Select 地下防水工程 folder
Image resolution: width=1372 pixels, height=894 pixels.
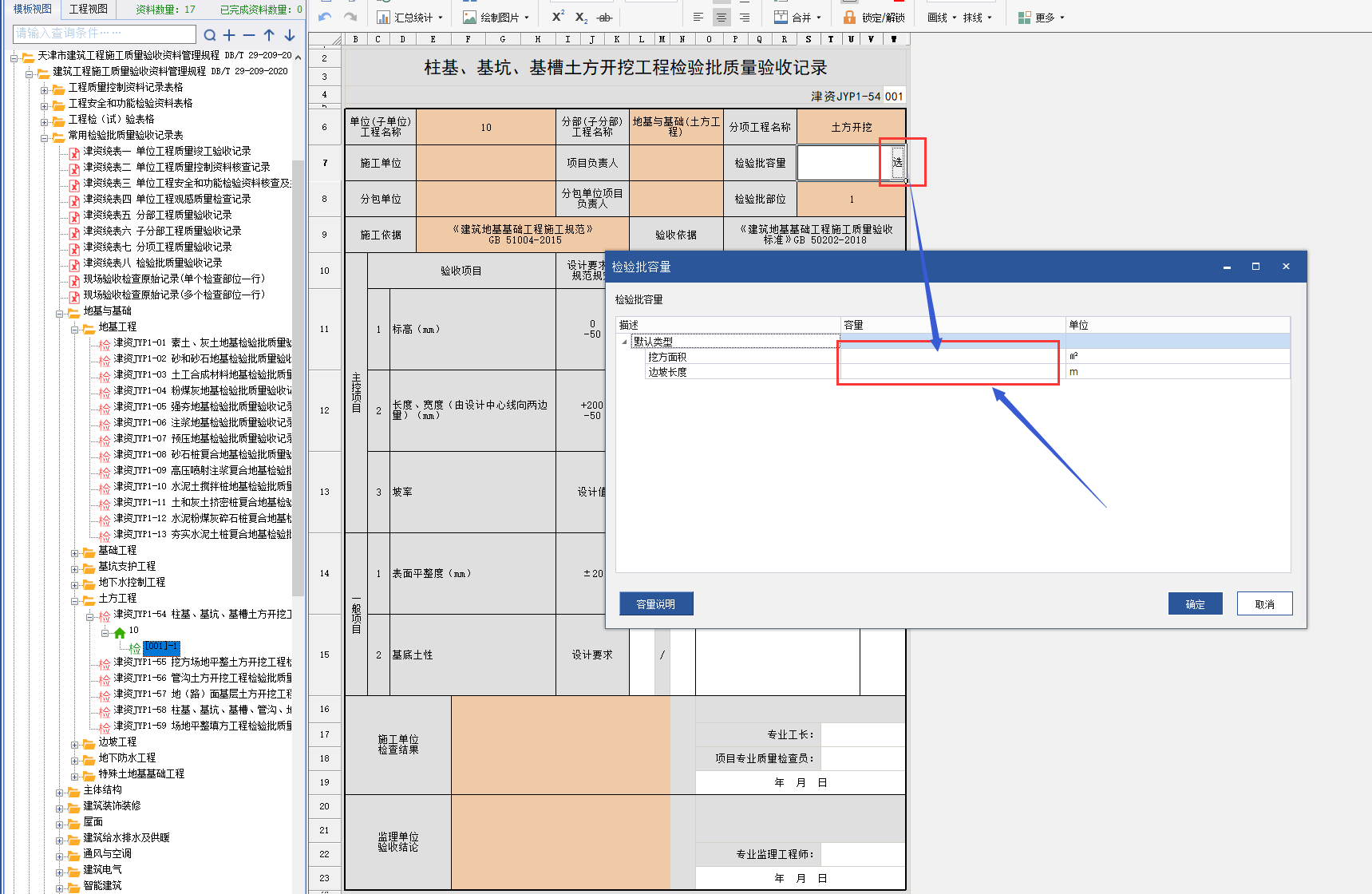127,758
